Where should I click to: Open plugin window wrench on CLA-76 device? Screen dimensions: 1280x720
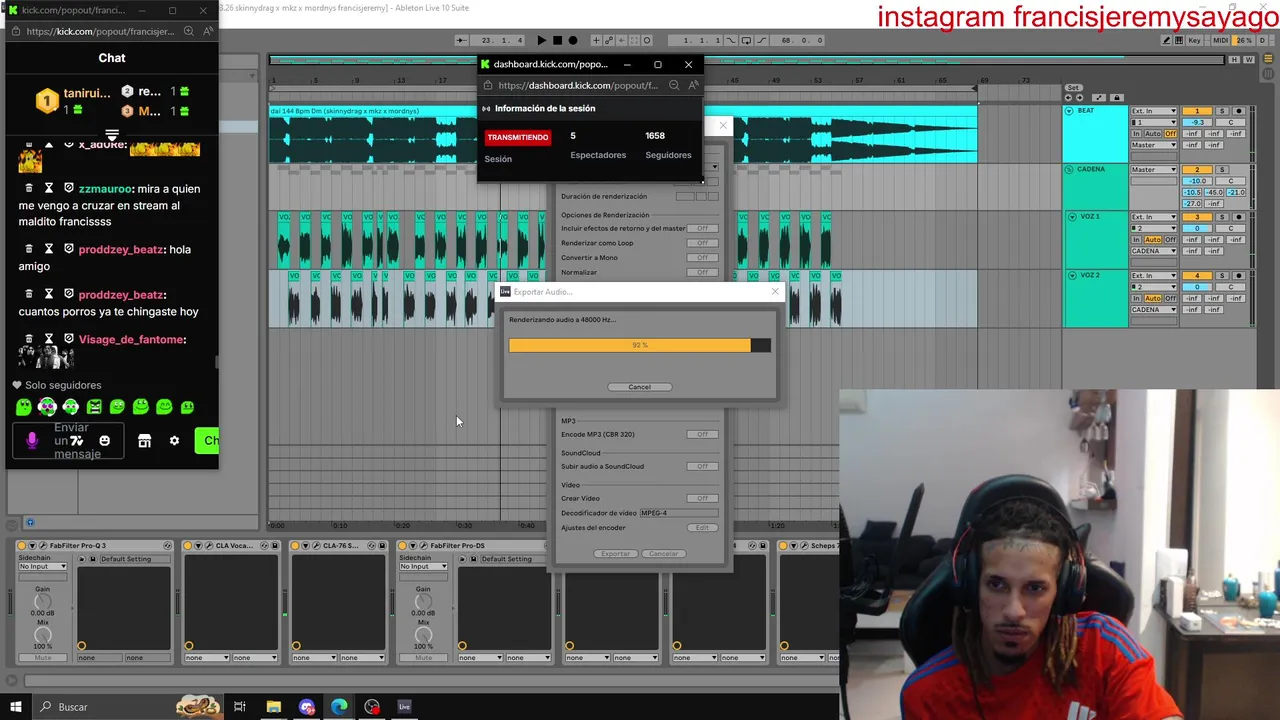click(316, 546)
